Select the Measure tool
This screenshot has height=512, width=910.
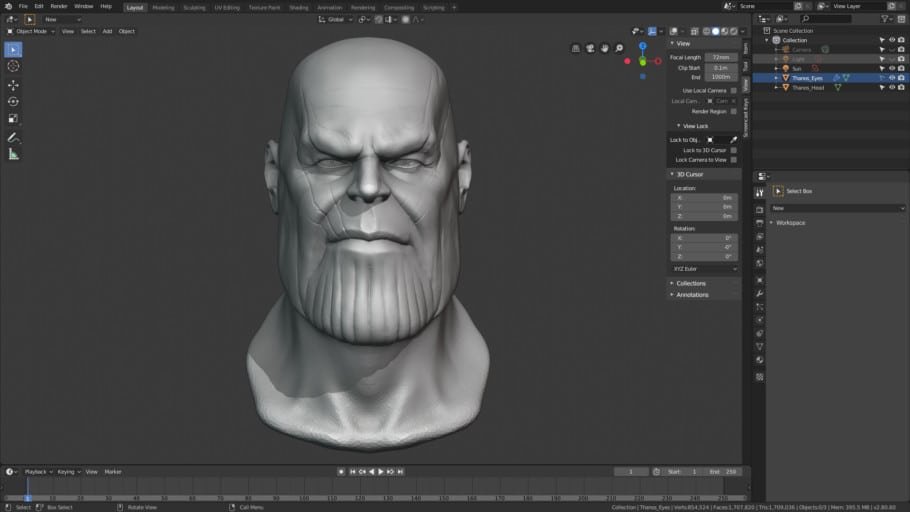(13, 154)
